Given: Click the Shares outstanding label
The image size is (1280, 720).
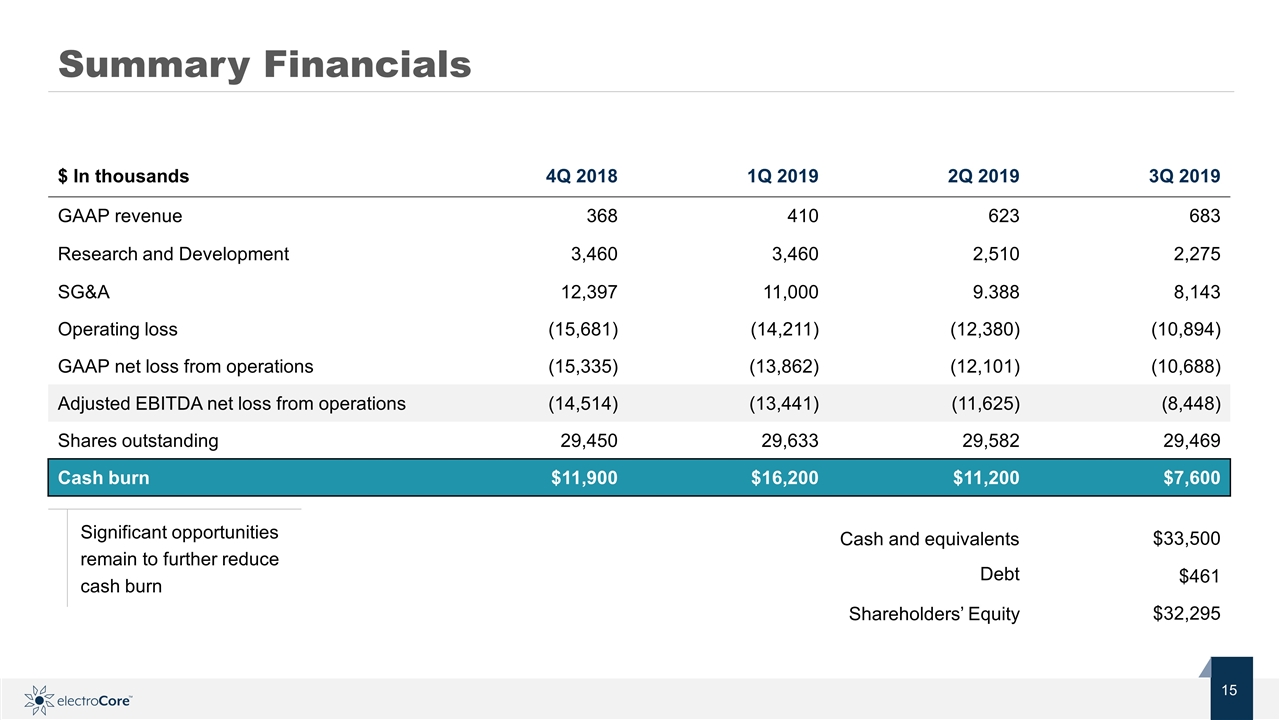Looking at the screenshot, I should pos(138,440).
